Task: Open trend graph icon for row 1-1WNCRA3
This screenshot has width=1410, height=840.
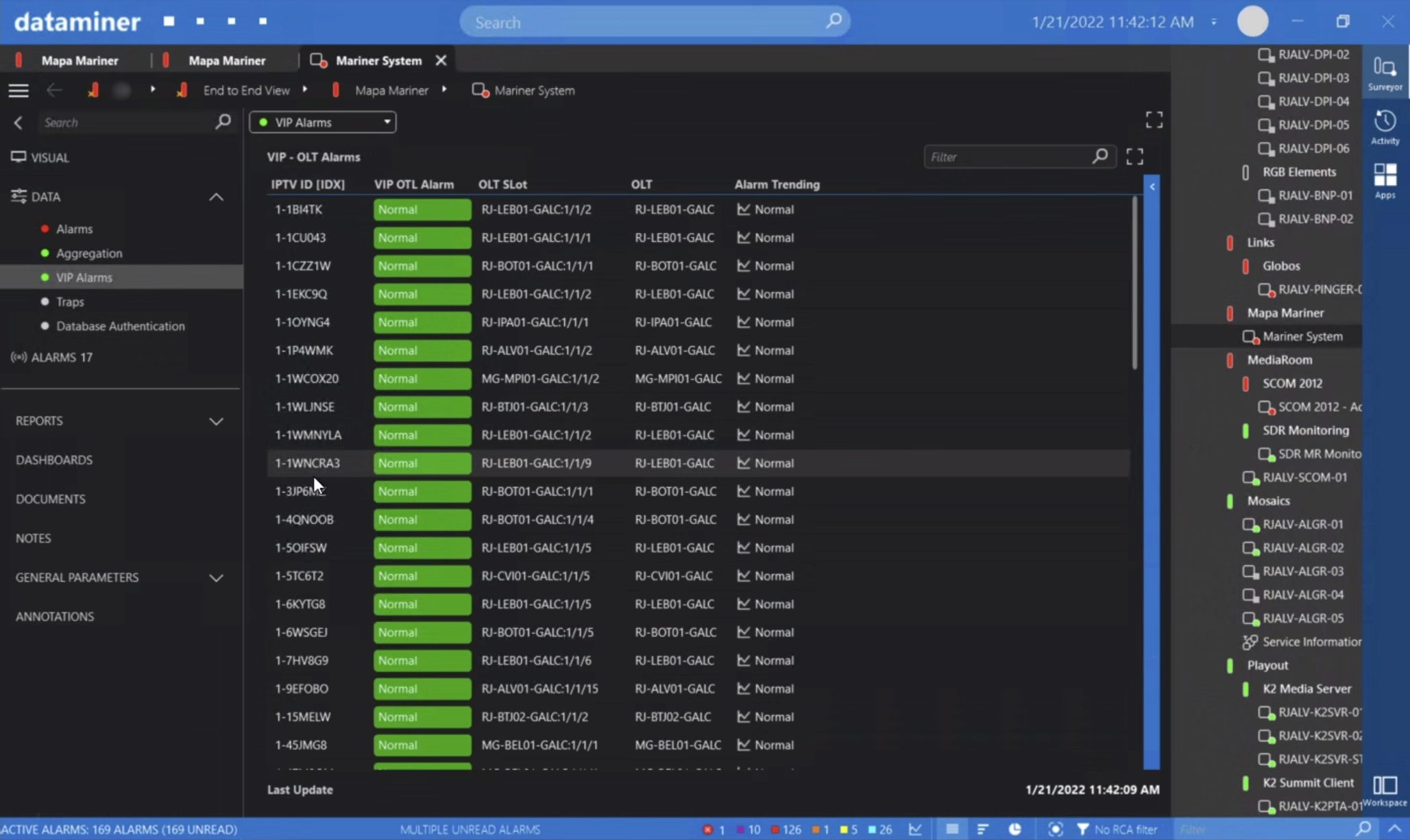Action: pos(743,463)
